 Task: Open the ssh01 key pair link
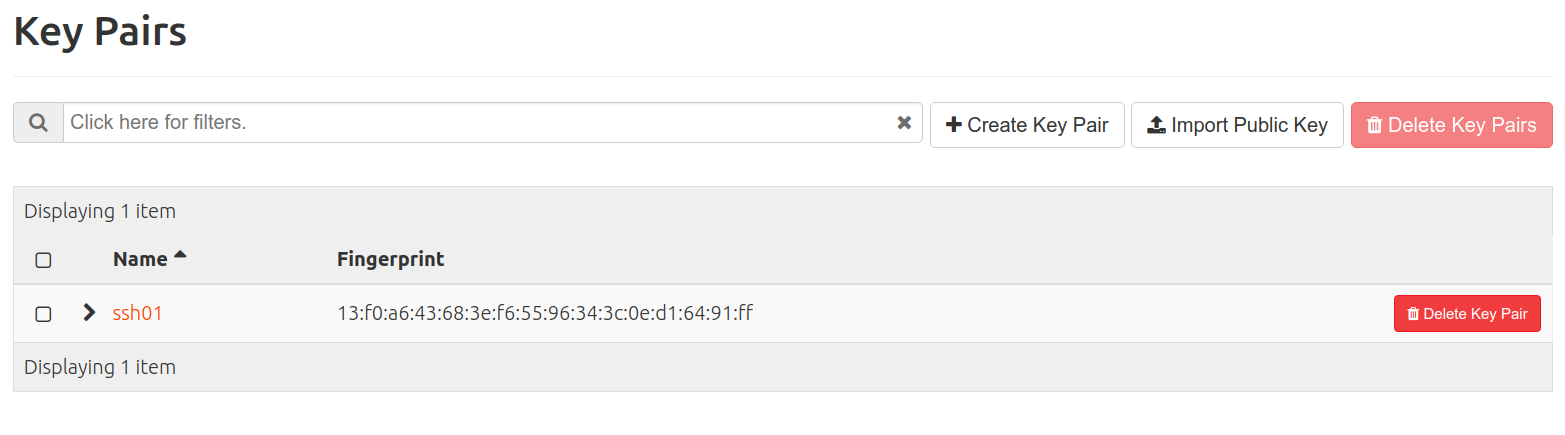tap(137, 313)
